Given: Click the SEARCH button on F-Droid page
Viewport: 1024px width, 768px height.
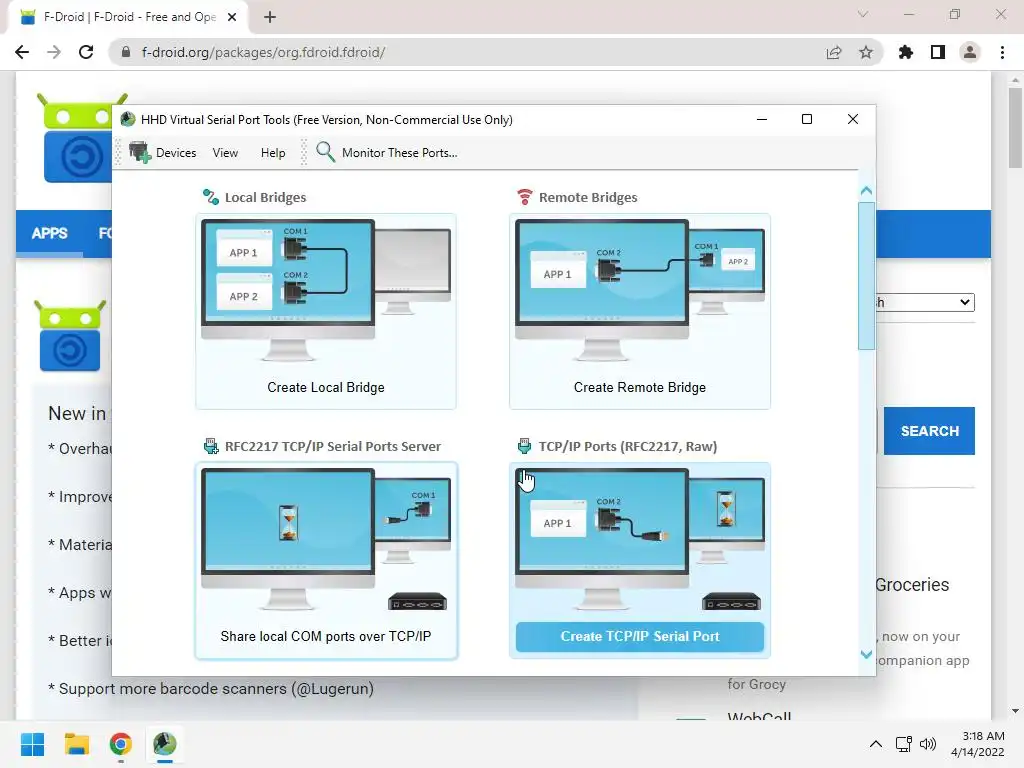Looking at the screenshot, I should pyautogui.click(x=929, y=431).
